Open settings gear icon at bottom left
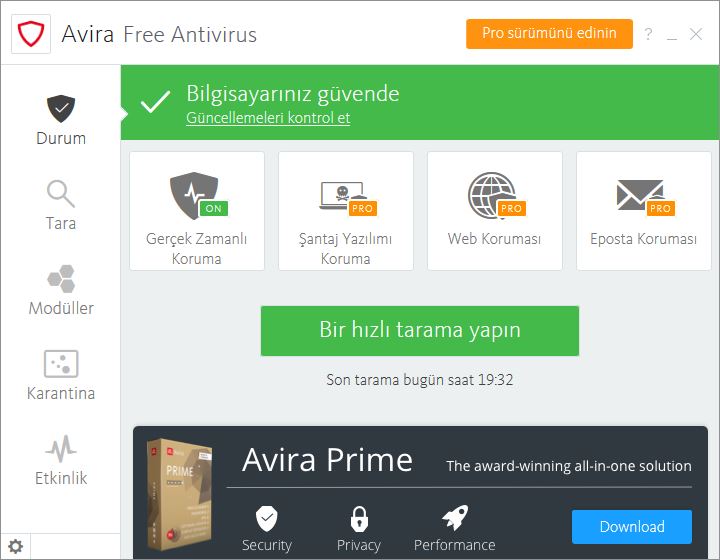Screen dimensions: 720x560 click(16, 546)
